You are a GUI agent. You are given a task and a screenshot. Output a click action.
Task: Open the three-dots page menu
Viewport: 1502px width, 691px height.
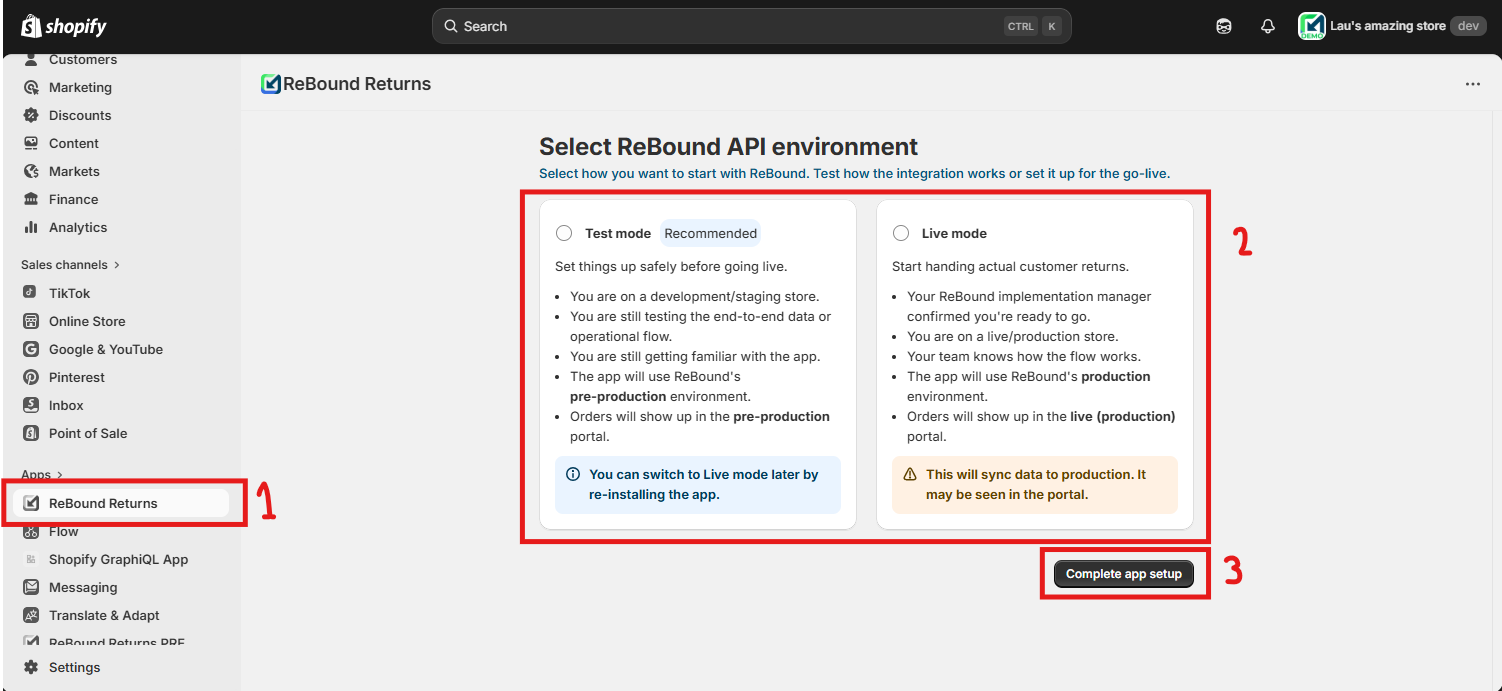1473,84
